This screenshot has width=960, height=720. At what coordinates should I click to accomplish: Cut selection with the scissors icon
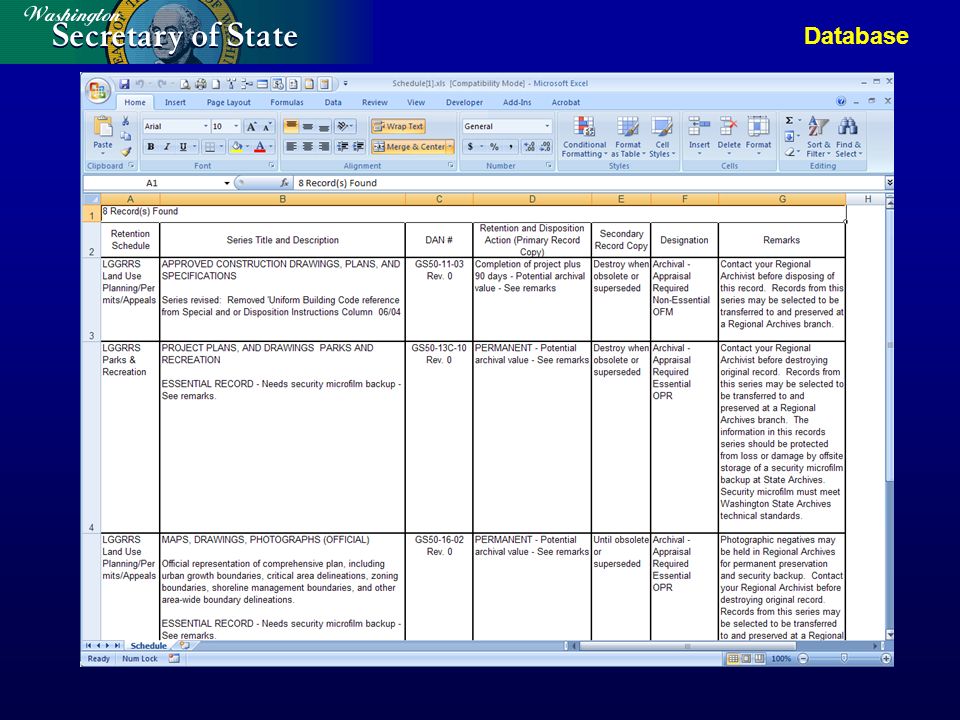tap(126, 121)
